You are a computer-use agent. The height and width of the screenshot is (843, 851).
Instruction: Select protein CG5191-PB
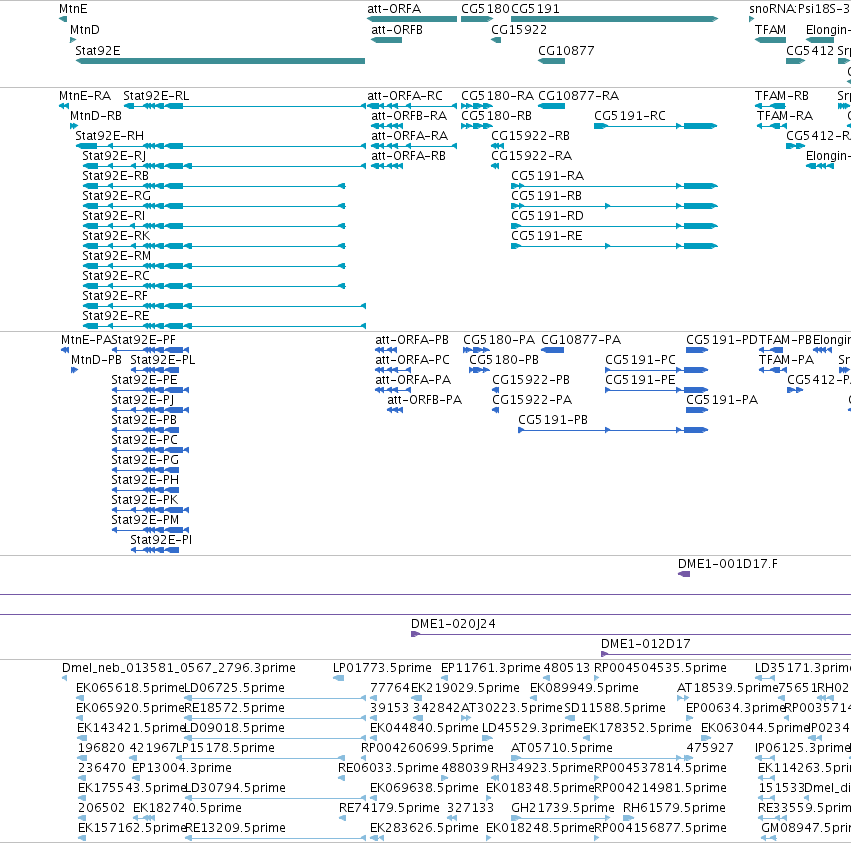point(613,430)
